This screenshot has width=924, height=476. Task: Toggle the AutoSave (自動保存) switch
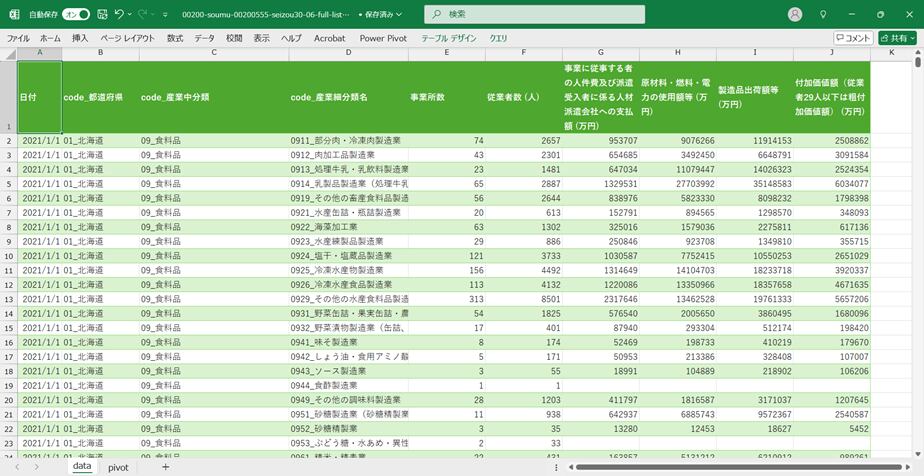[x=75, y=15]
